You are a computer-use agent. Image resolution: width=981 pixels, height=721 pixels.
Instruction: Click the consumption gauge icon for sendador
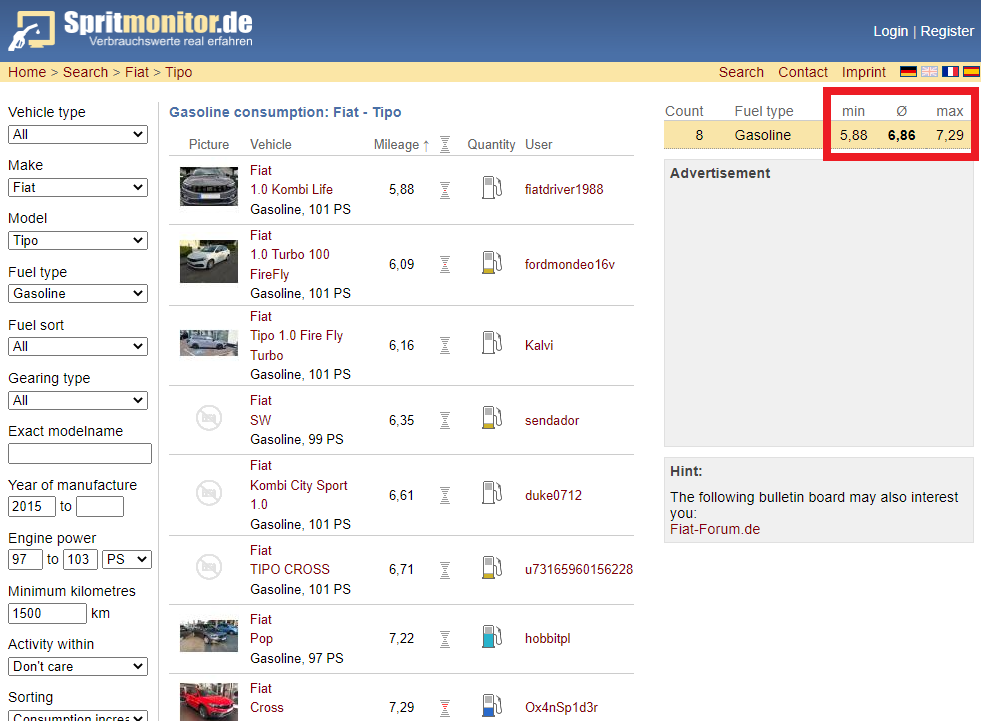pyautogui.click(x=445, y=420)
